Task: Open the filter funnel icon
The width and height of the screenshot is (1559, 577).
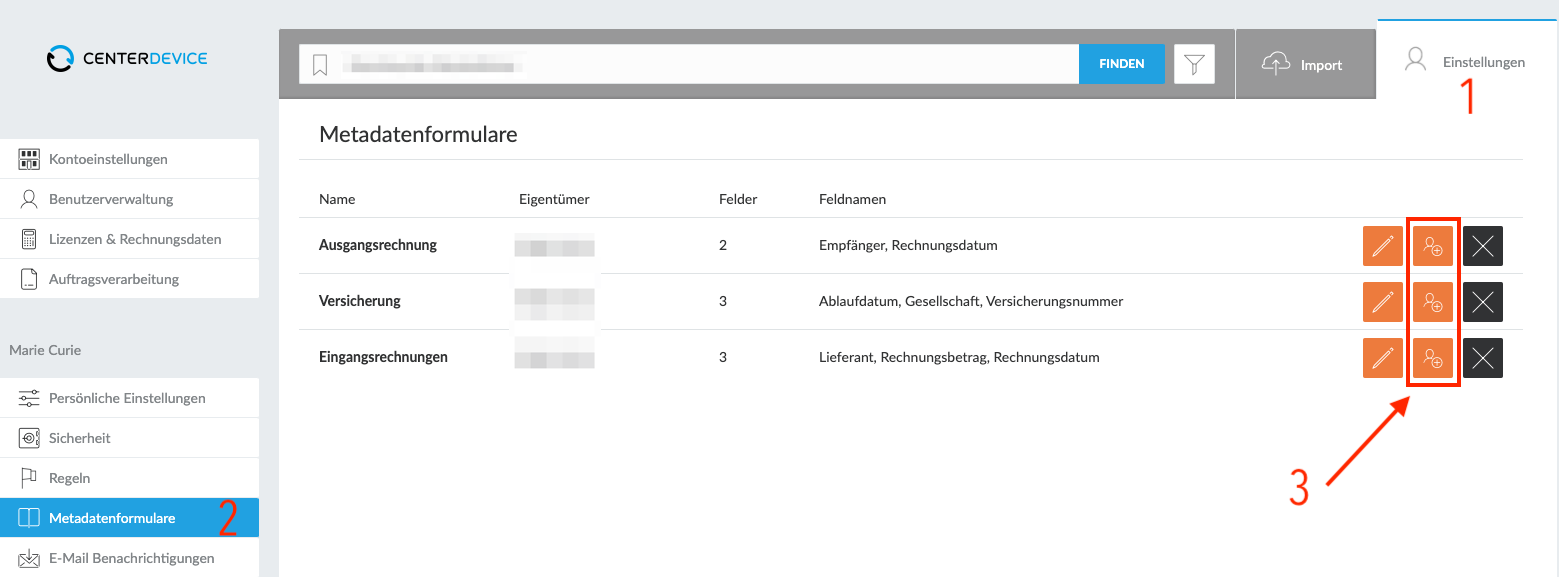Action: 1194,64
